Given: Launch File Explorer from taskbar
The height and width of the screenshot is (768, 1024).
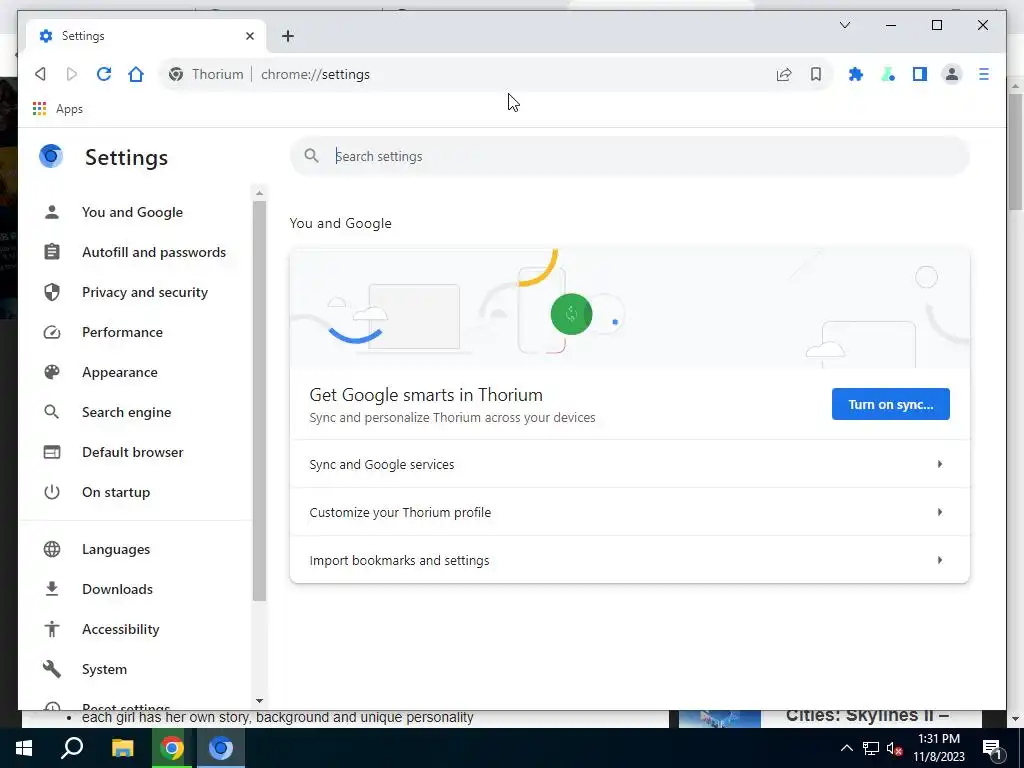Looking at the screenshot, I should (122, 748).
